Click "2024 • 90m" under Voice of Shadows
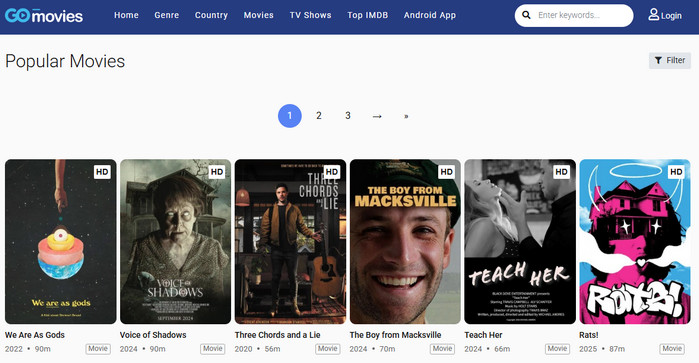699x363 pixels. (142, 349)
